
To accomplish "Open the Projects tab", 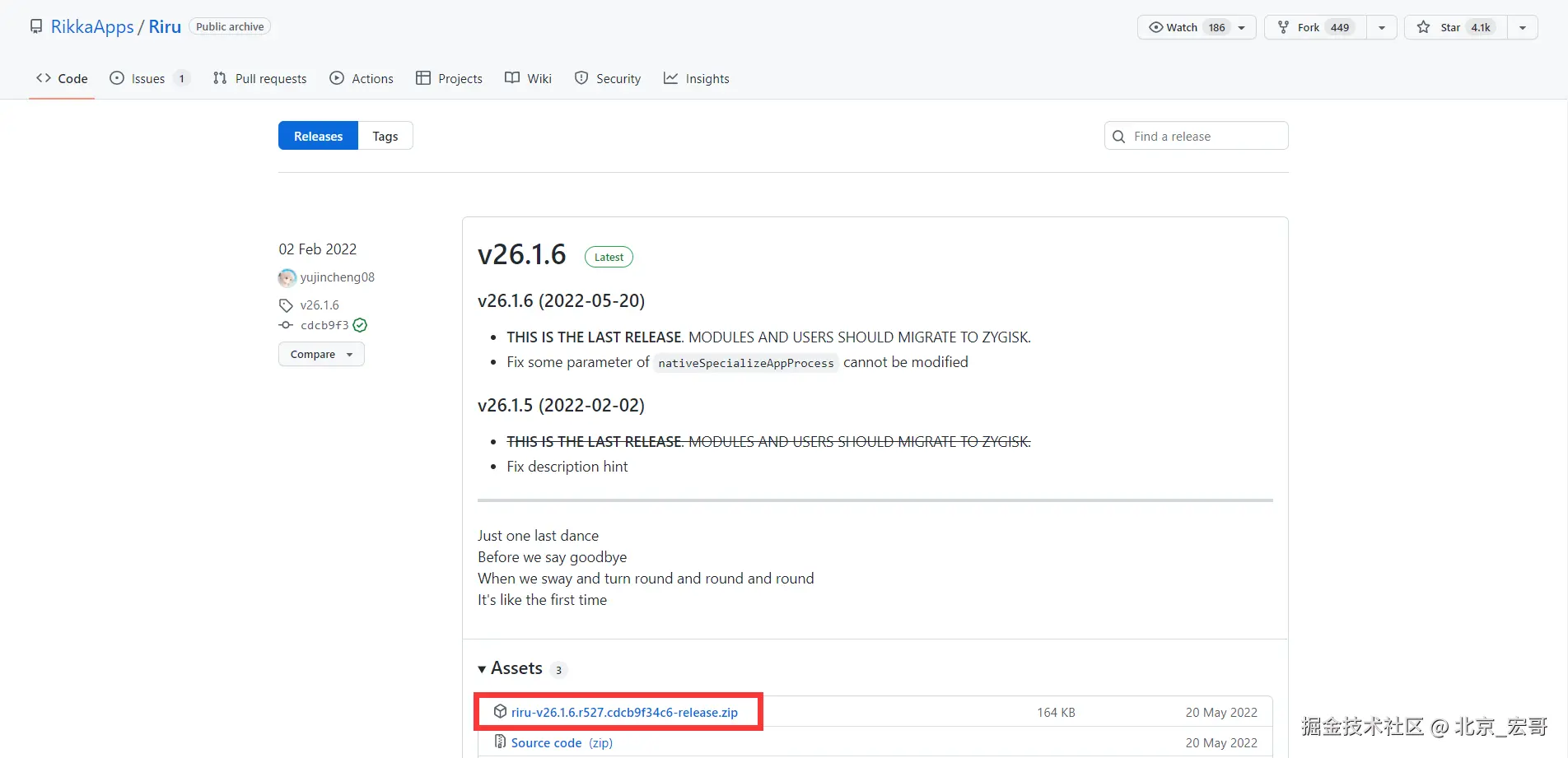I will pyautogui.click(x=450, y=78).
